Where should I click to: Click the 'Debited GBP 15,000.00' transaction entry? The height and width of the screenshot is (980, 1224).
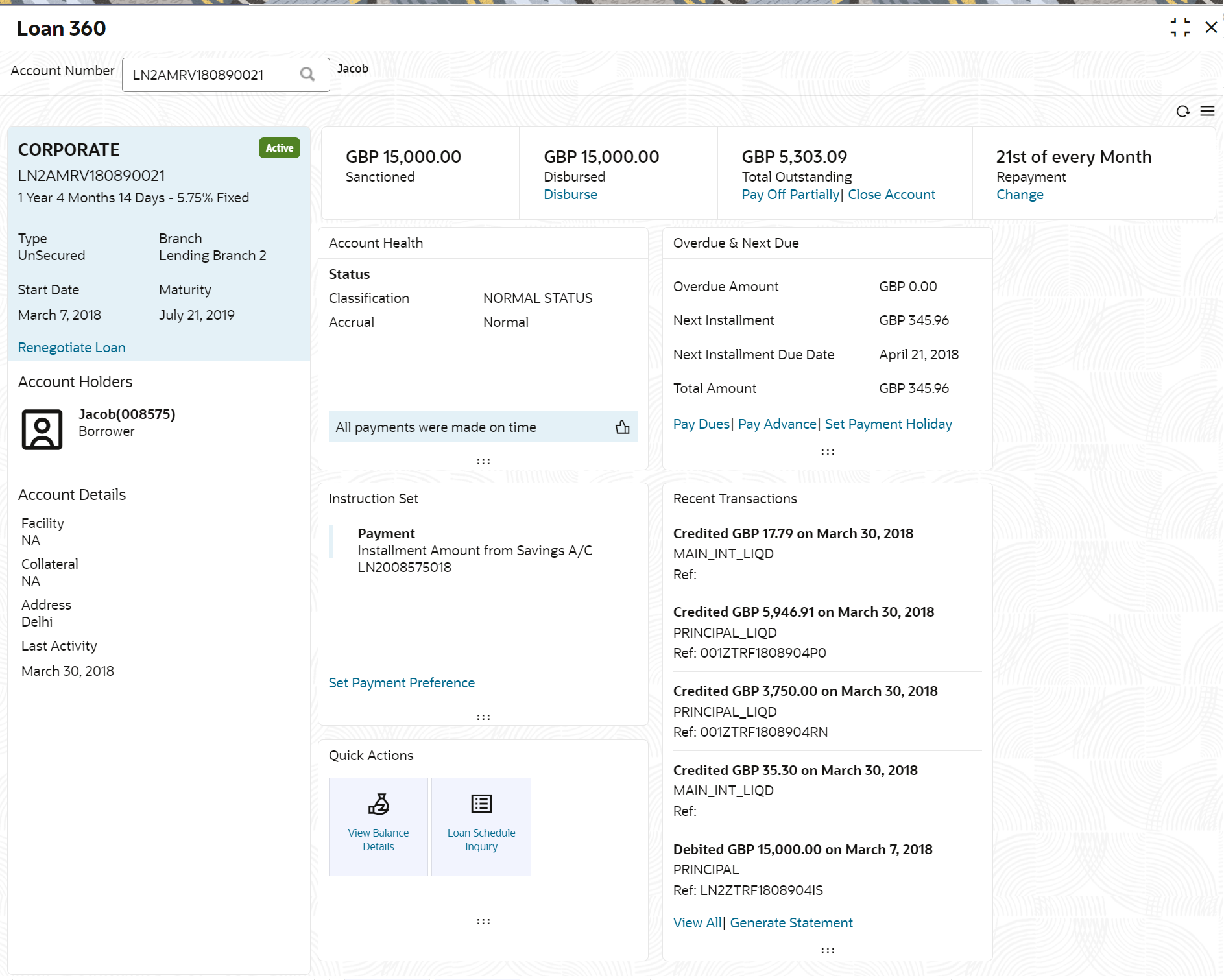click(x=802, y=850)
